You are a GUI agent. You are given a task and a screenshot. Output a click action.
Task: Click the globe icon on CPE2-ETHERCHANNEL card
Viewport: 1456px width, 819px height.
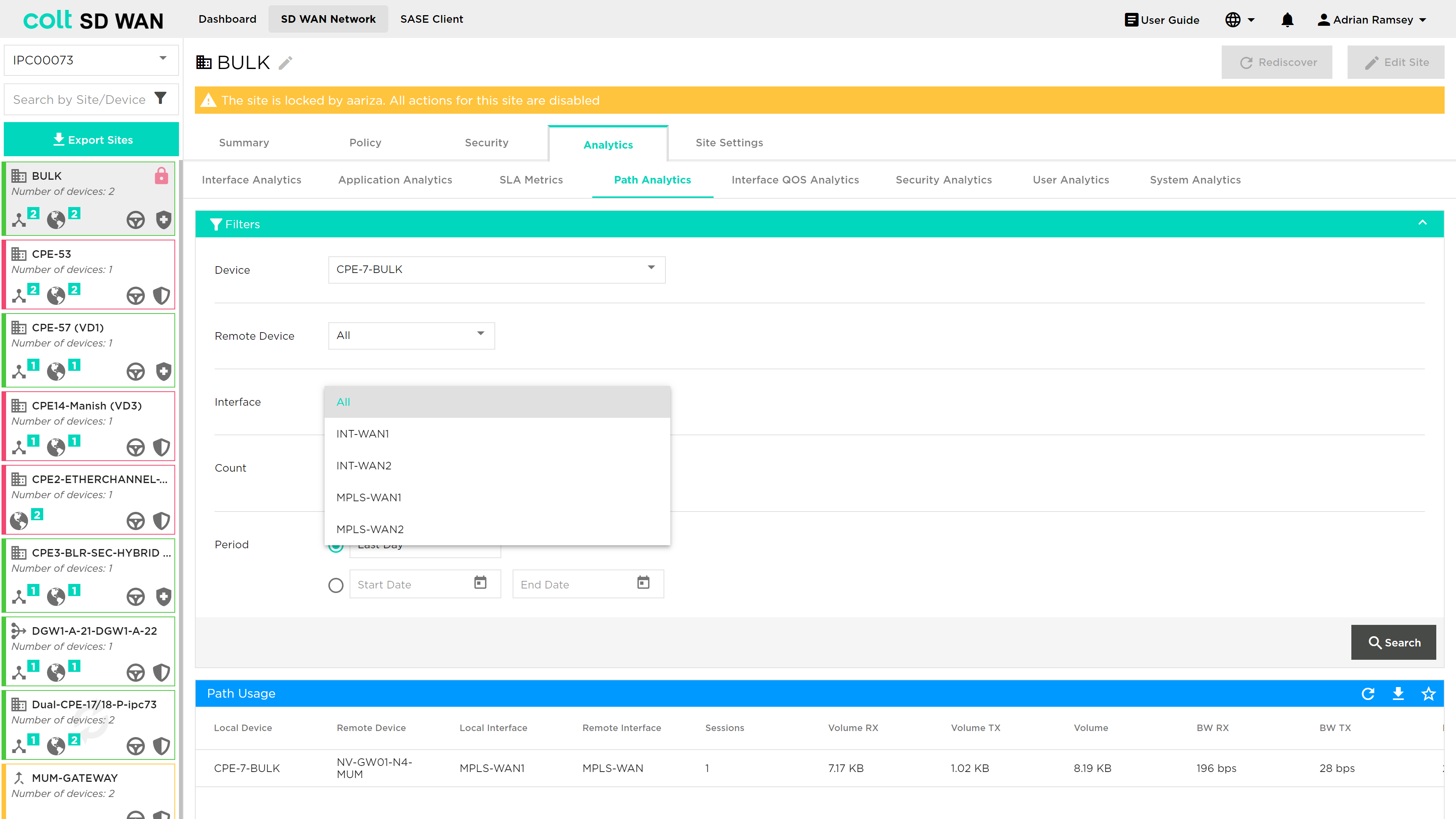(19, 521)
